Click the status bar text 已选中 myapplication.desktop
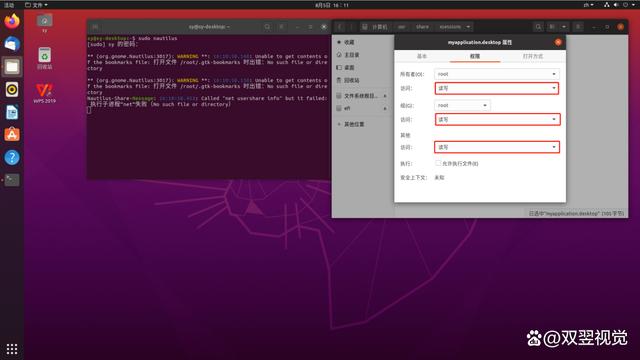 [576, 213]
